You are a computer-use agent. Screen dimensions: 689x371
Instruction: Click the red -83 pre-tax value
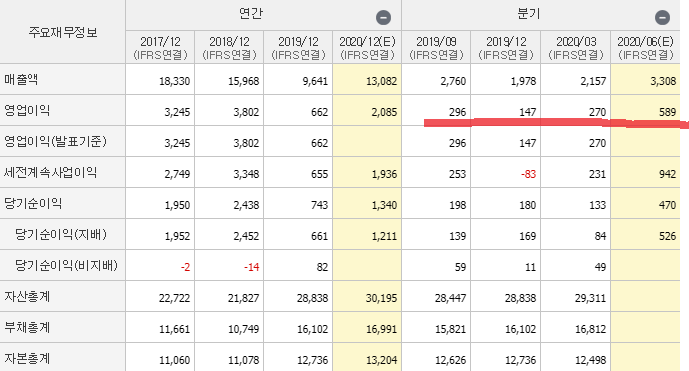point(528,174)
